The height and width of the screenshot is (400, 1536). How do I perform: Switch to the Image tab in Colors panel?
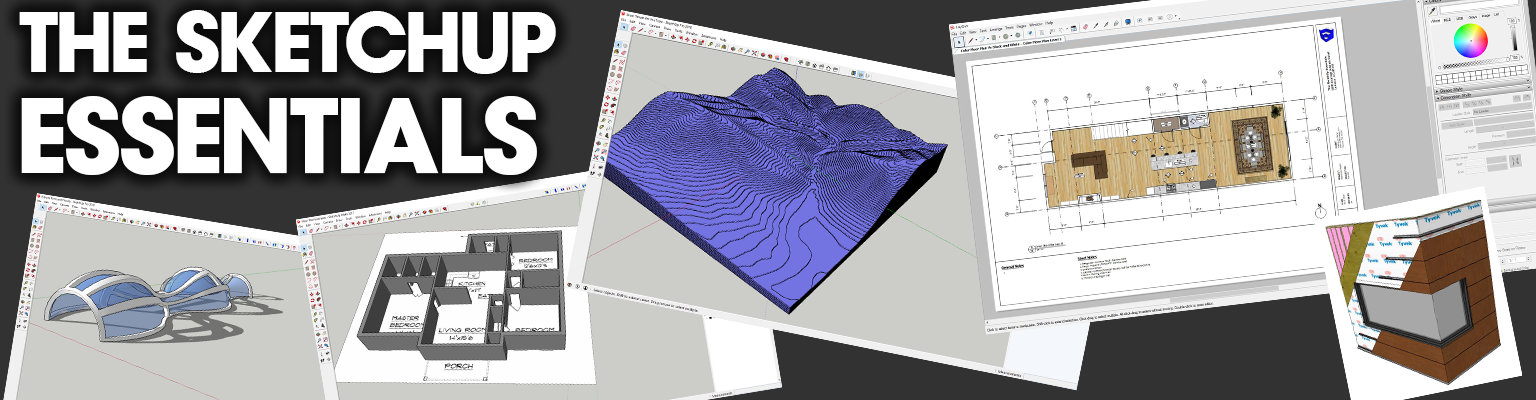[1485, 16]
